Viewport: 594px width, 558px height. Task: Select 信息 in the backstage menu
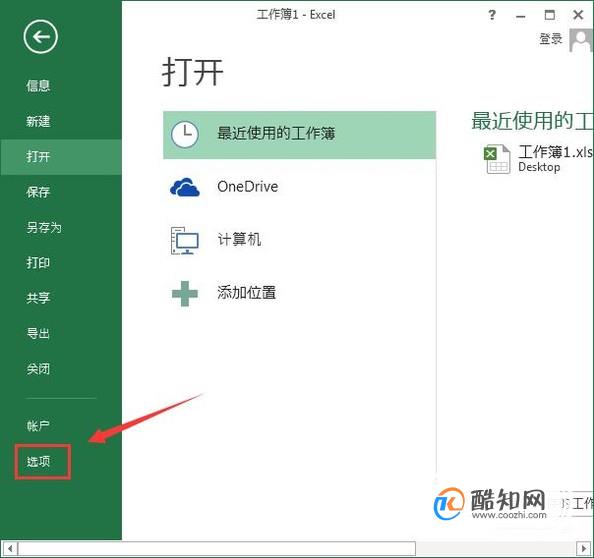[38, 86]
